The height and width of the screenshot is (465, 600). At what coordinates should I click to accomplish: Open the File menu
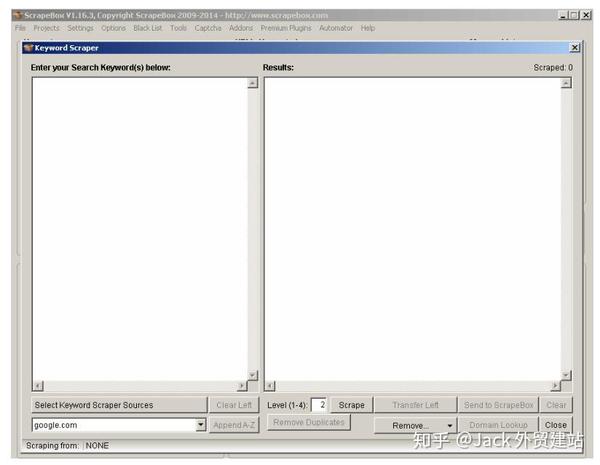pyautogui.click(x=20, y=28)
